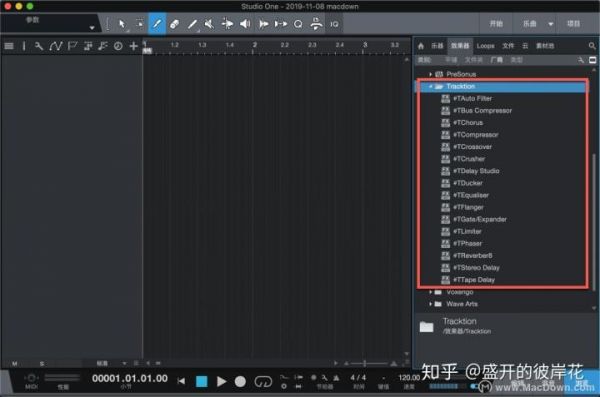
Task: Open the chord track note icon
Action: [x=103, y=46]
